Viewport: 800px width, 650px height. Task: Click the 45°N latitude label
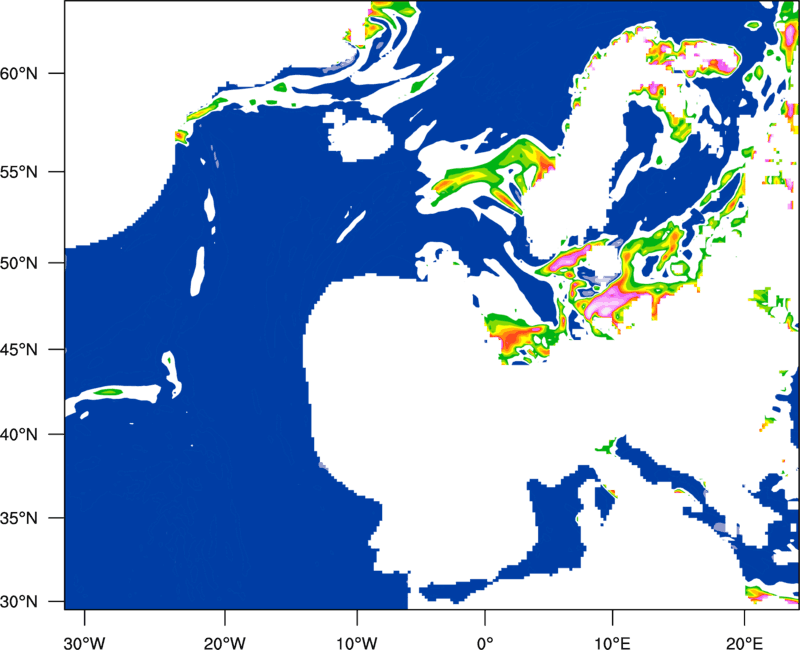pos(19,350)
